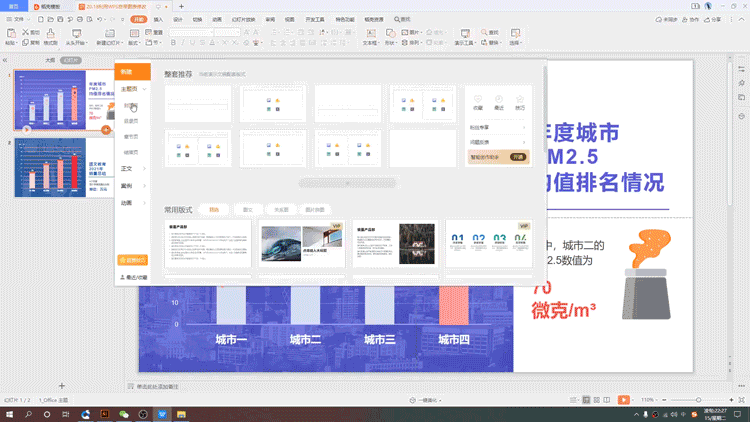Click the New Slide (新建幻灯片) icon
Screen dimensions: 750x422
[x=110, y=33]
